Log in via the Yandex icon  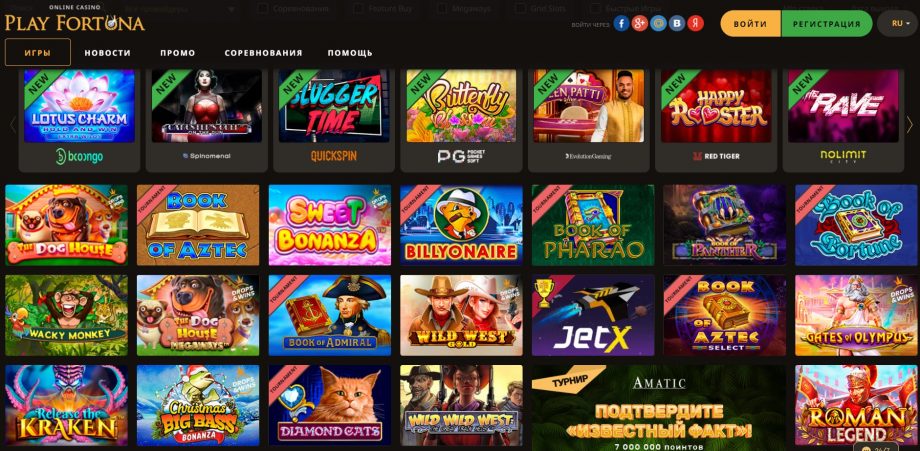coord(695,23)
